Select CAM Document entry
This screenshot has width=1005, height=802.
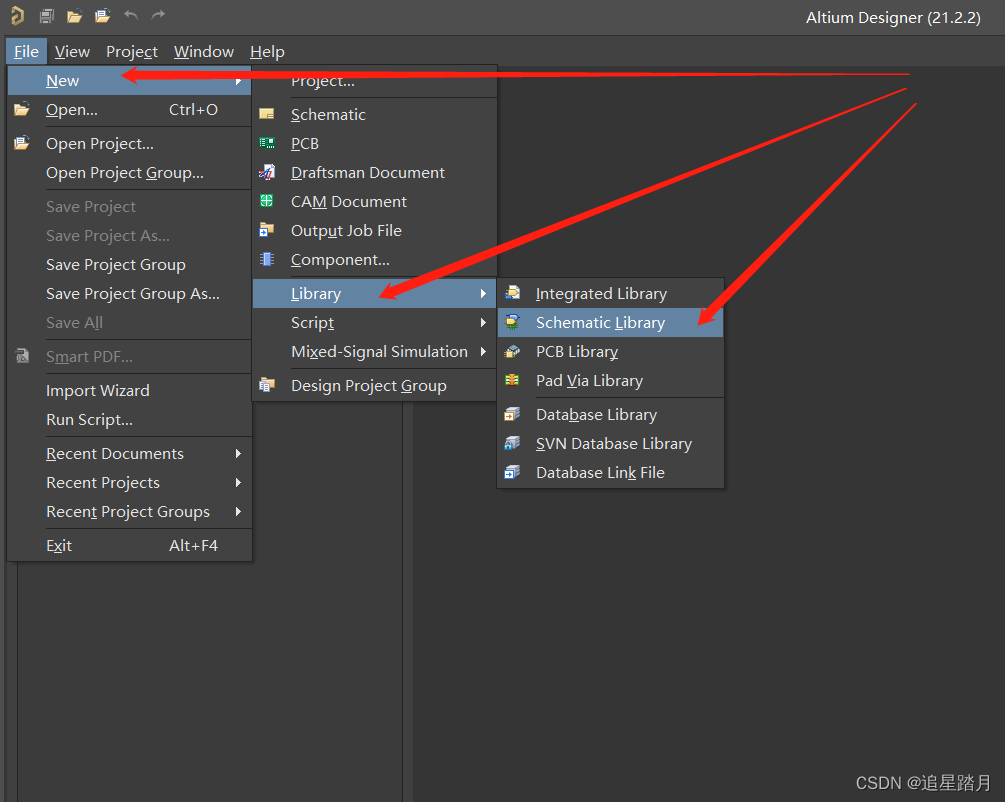348,202
